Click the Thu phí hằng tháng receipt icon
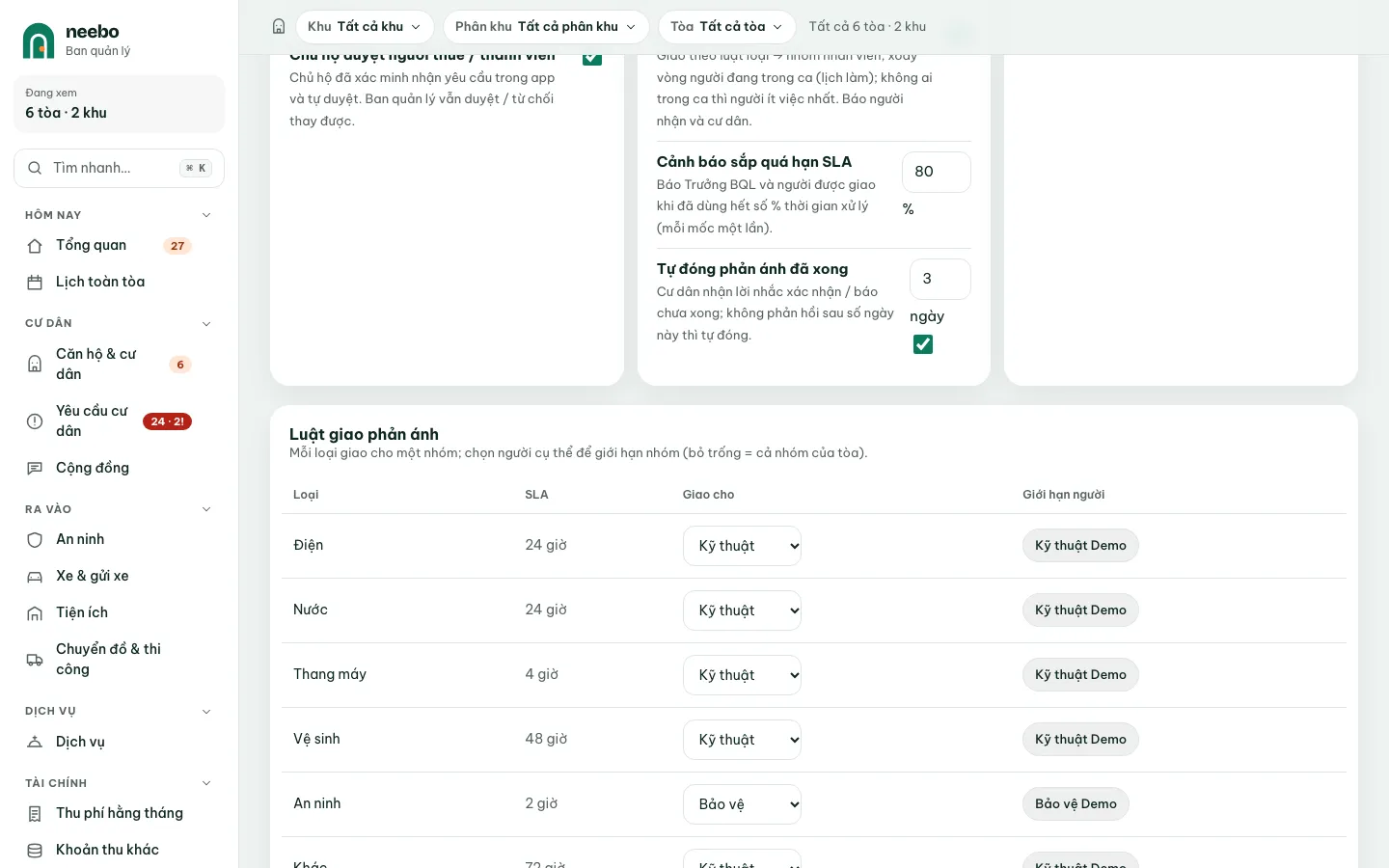The height and width of the screenshot is (868, 1389). click(35, 814)
